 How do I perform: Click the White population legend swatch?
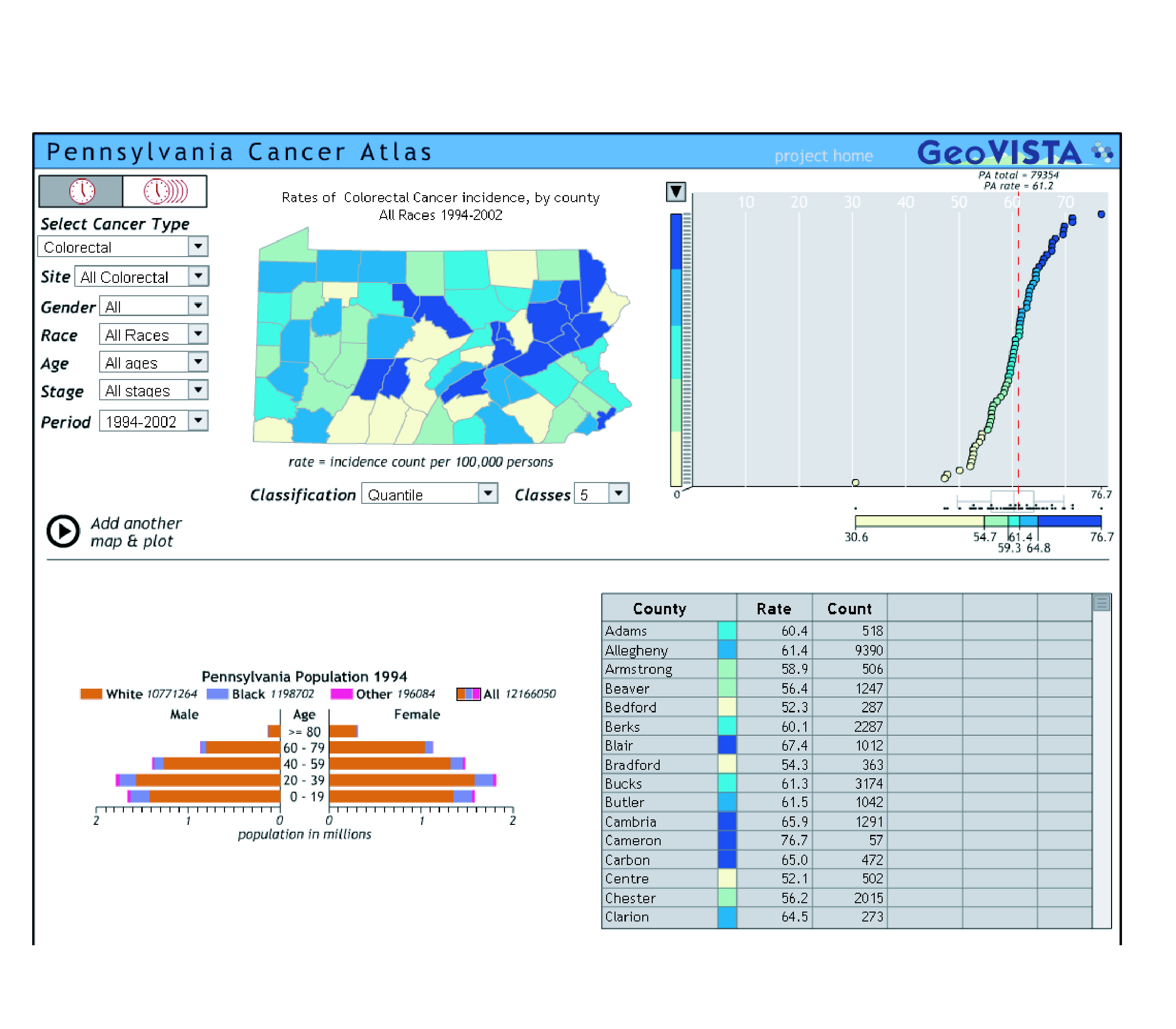click(91, 694)
